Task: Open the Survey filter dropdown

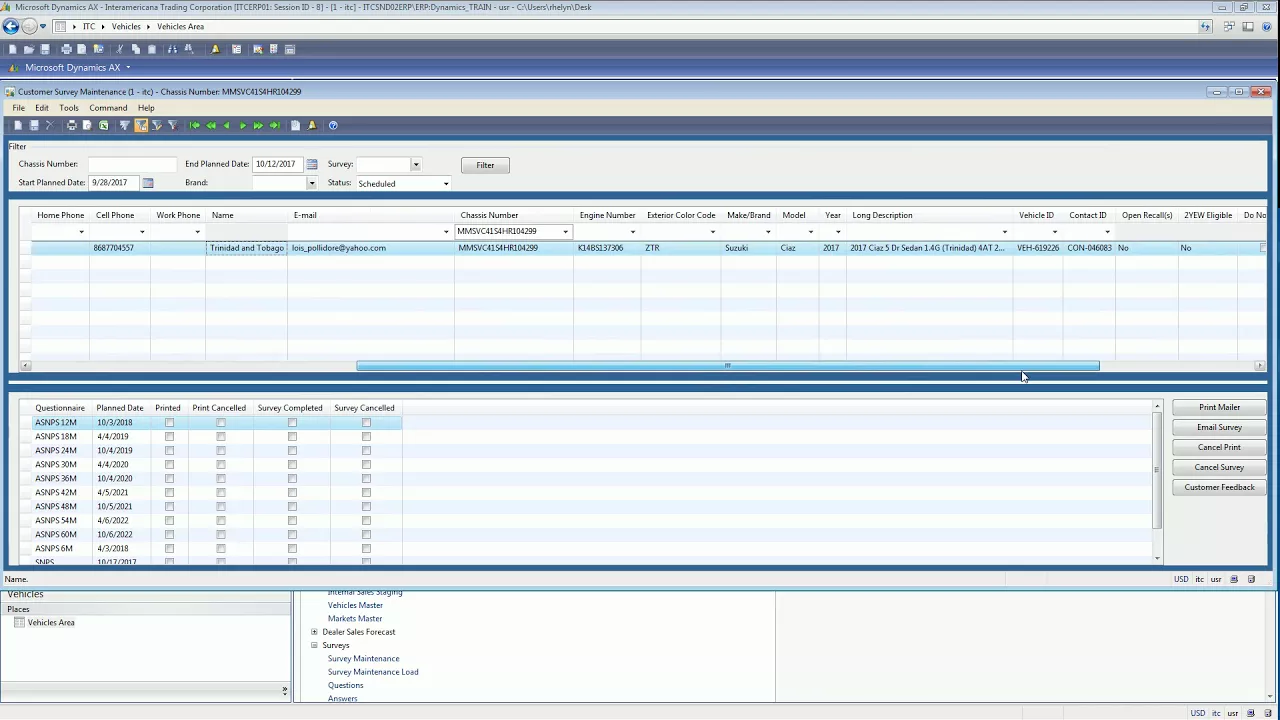Action: 416,164
